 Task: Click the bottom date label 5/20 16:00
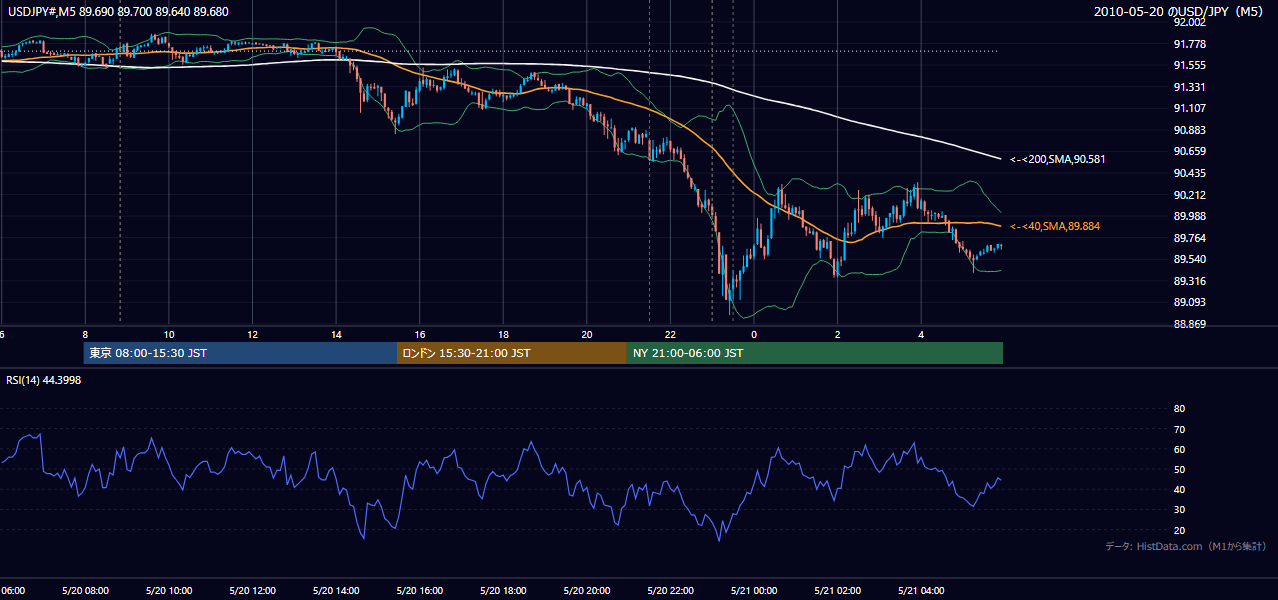419,590
